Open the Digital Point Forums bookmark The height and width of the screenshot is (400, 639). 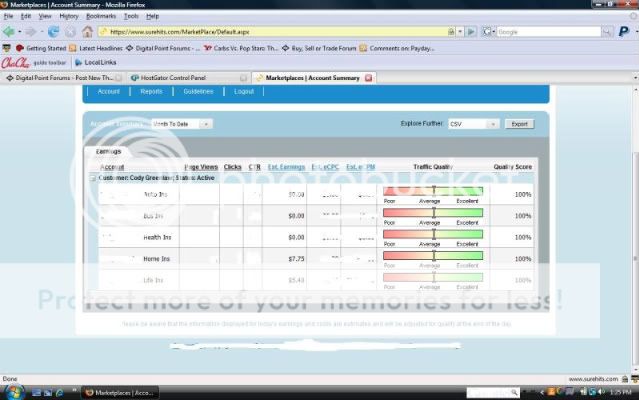[163, 48]
